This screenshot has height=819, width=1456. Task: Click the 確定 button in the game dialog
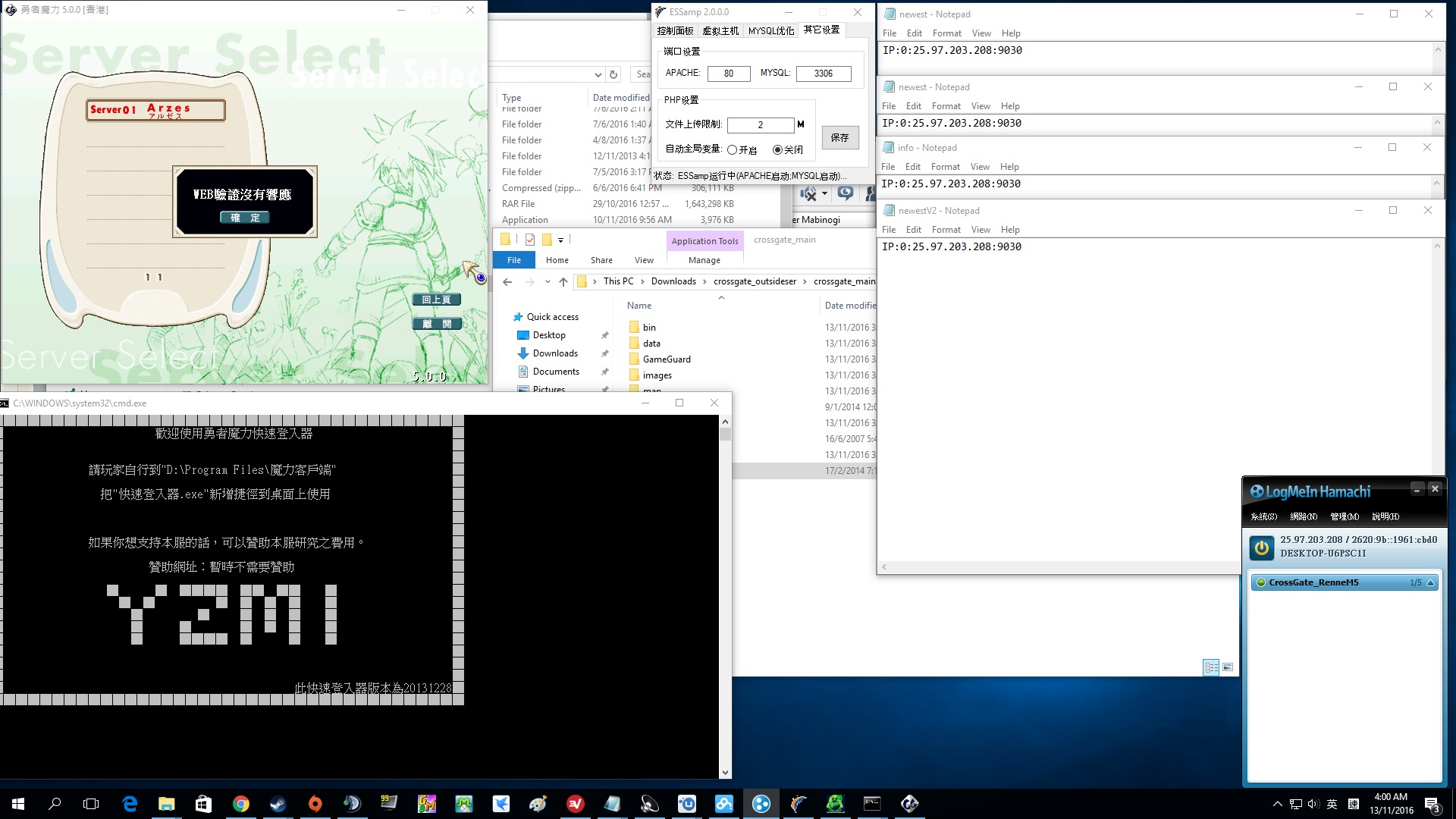pos(245,218)
